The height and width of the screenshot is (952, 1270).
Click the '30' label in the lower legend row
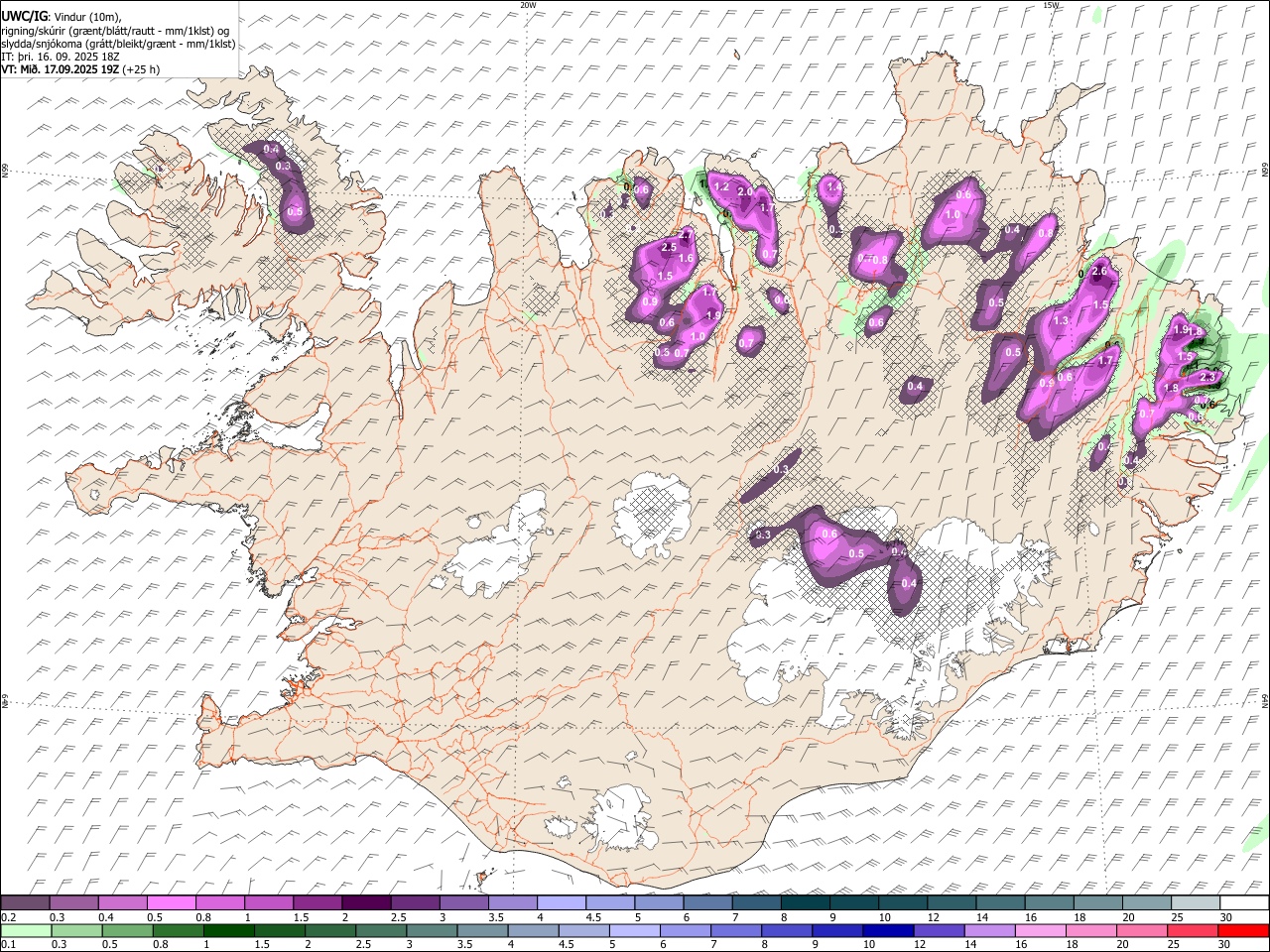click(x=1225, y=945)
